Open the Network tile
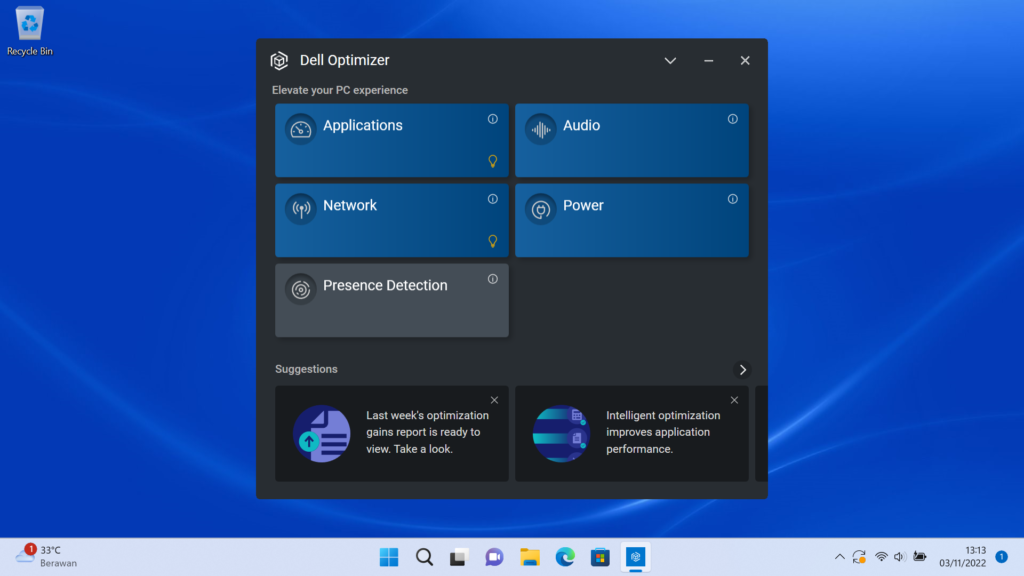Image resolution: width=1024 pixels, height=576 pixels. [391, 220]
